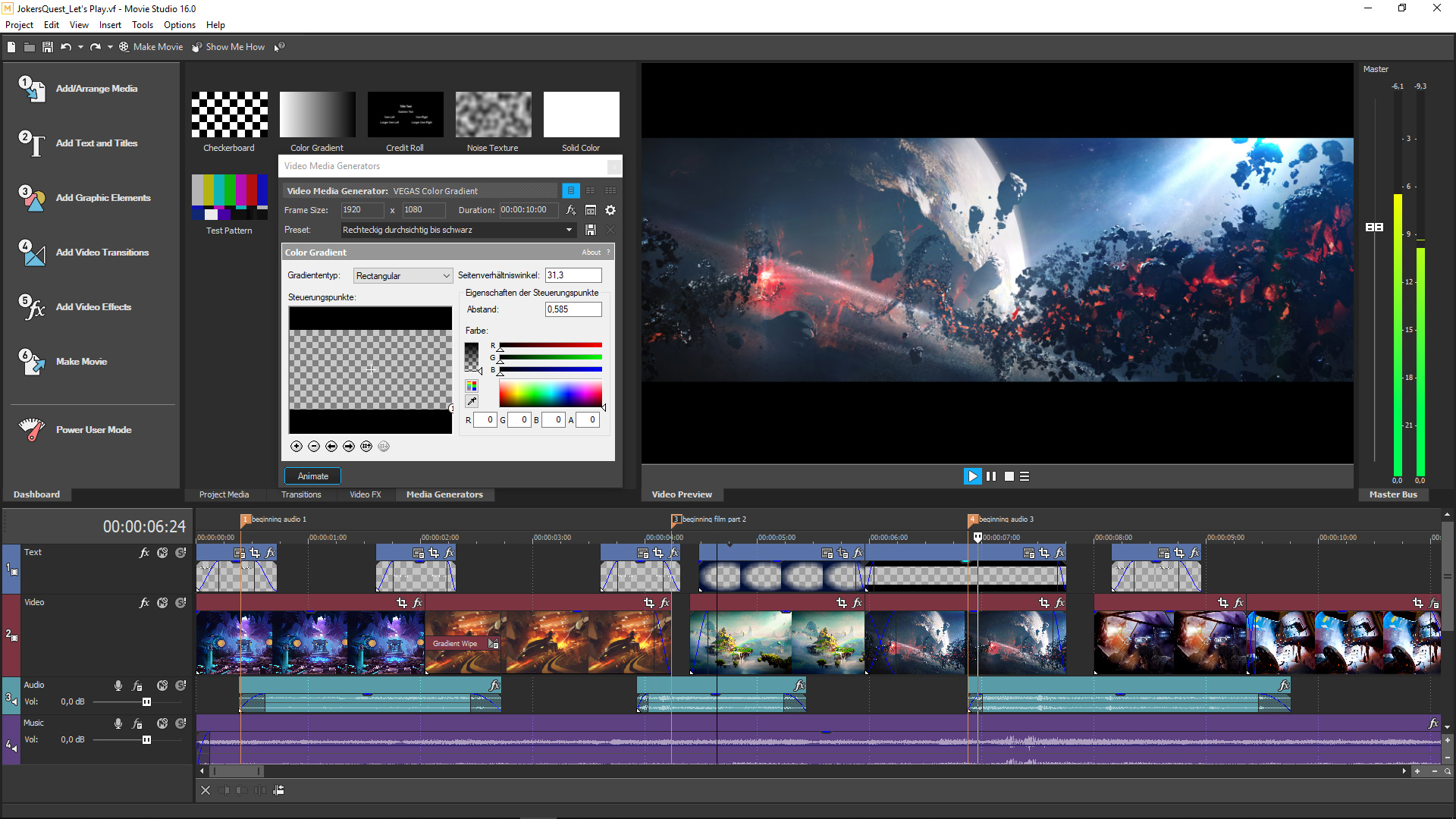The width and height of the screenshot is (1456, 819).
Task: Pick a color from the rainbow spectrum strip
Action: point(550,394)
